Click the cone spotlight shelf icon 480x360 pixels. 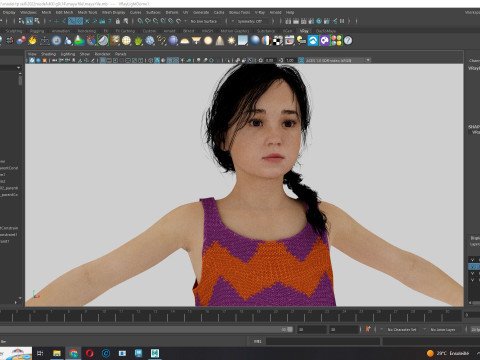pos(220,41)
